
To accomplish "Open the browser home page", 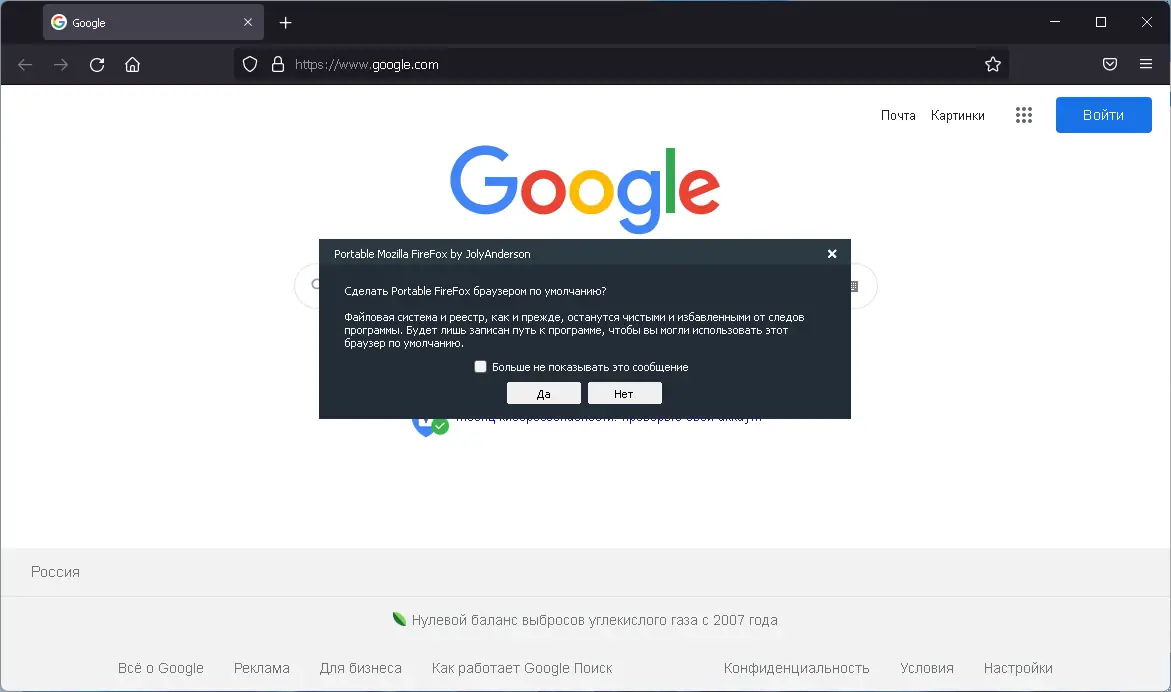I will click(132, 65).
